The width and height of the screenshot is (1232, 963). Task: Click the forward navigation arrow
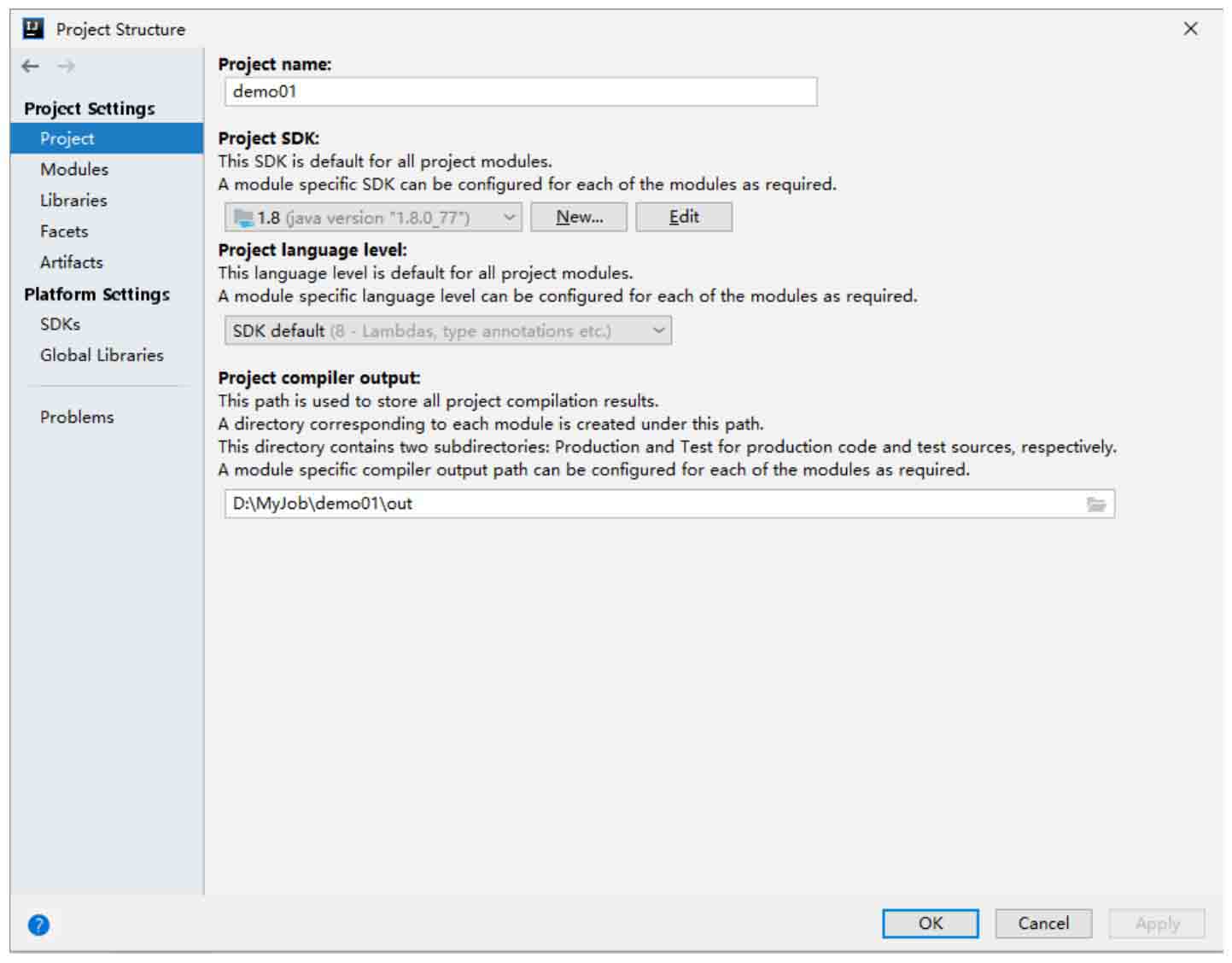[x=67, y=66]
